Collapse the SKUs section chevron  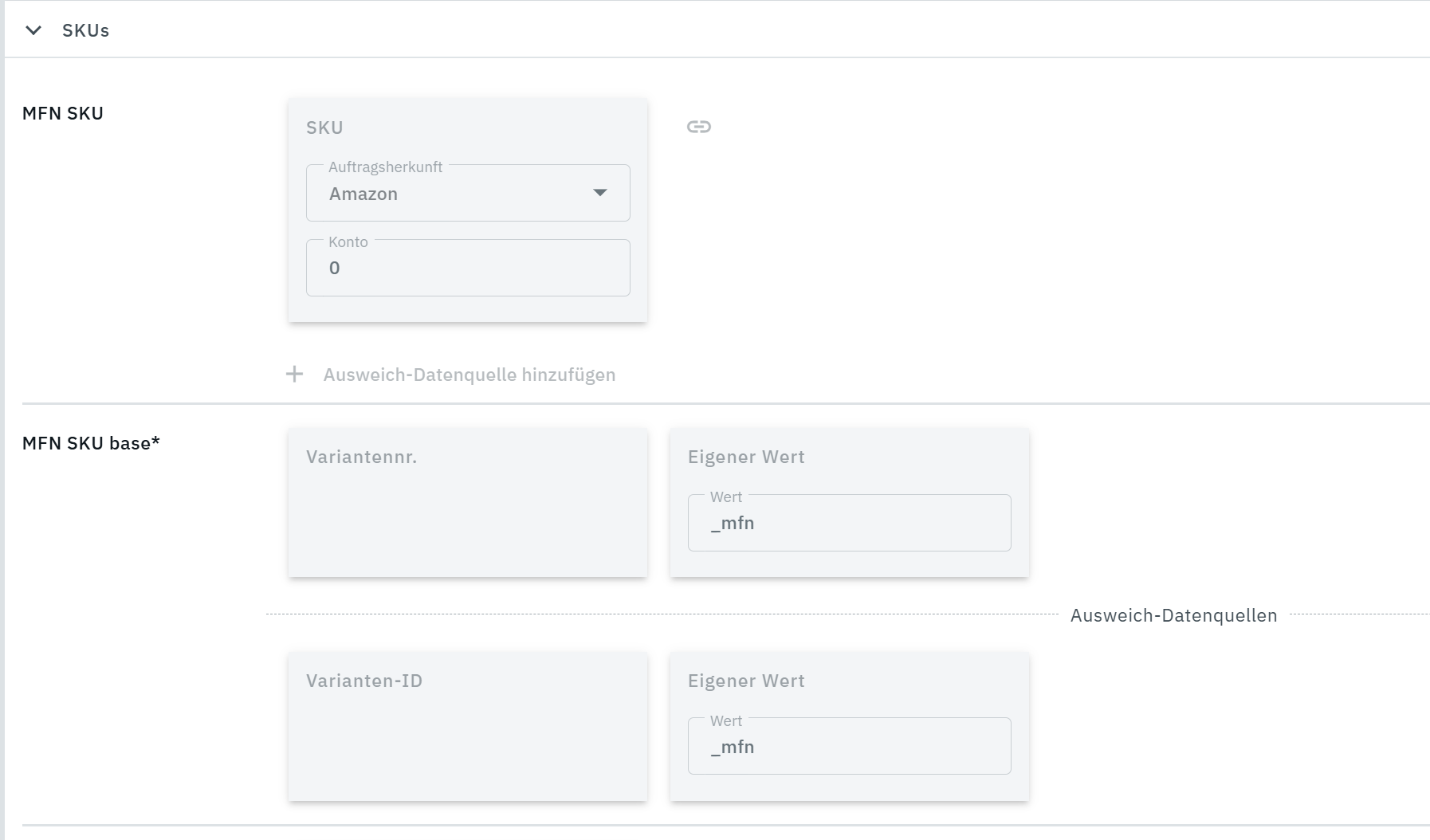[x=33, y=30]
